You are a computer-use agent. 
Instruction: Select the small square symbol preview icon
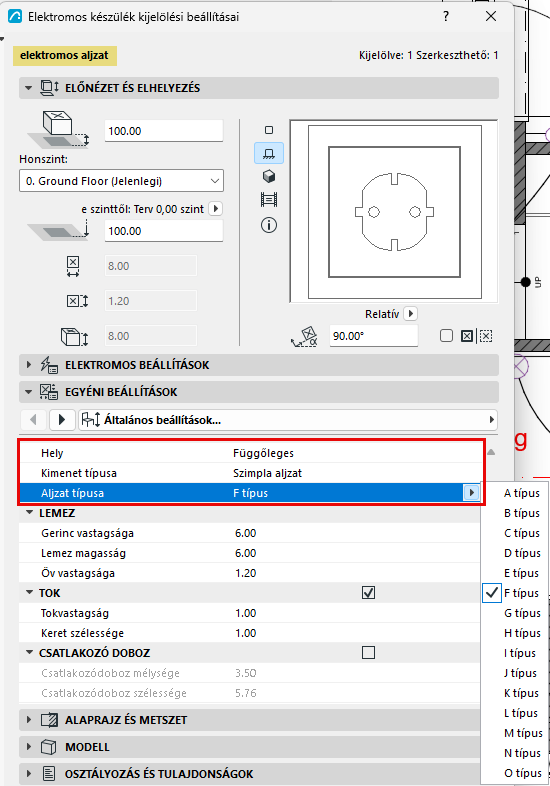(x=269, y=130)
